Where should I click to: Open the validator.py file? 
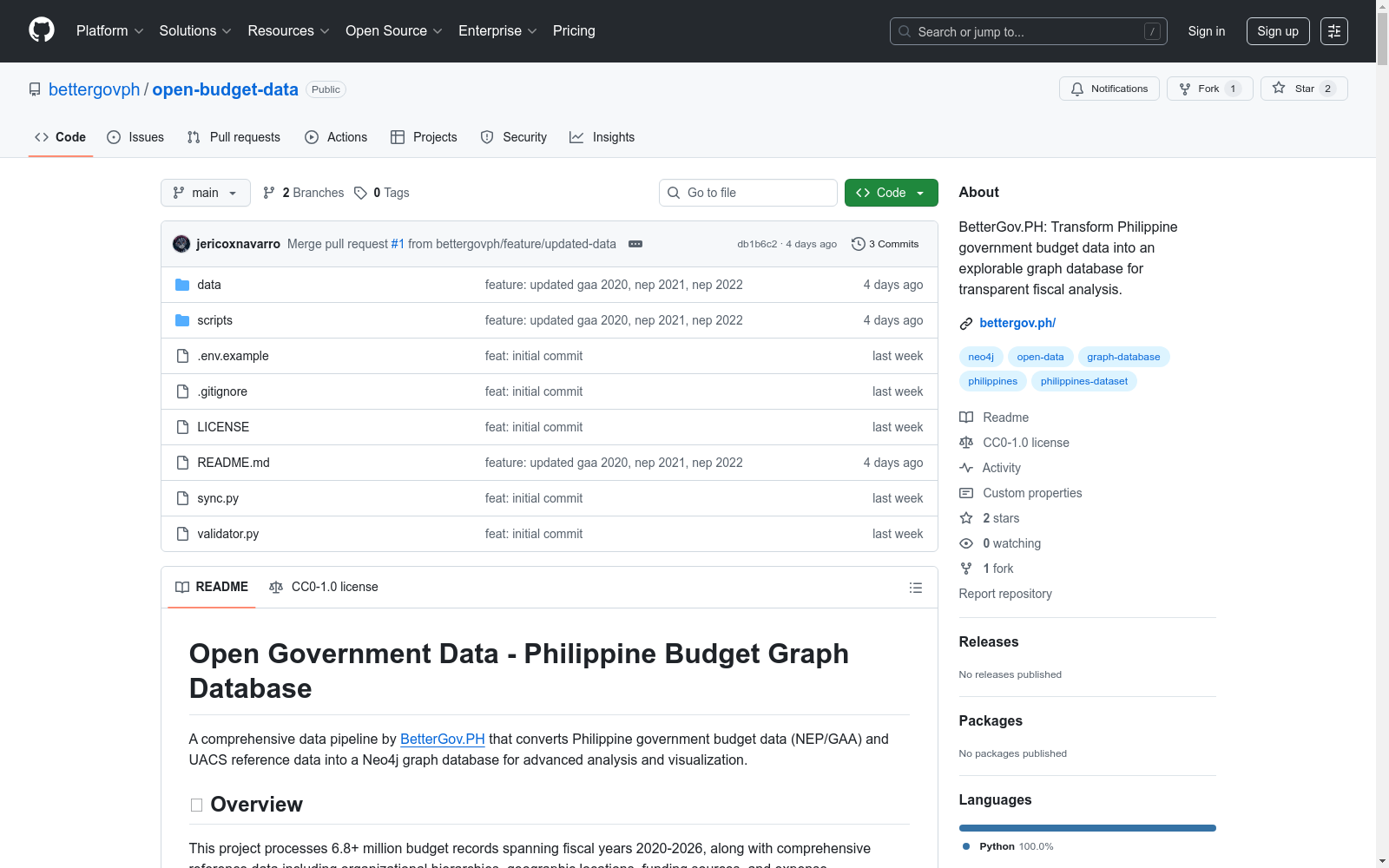coord(228,534)
